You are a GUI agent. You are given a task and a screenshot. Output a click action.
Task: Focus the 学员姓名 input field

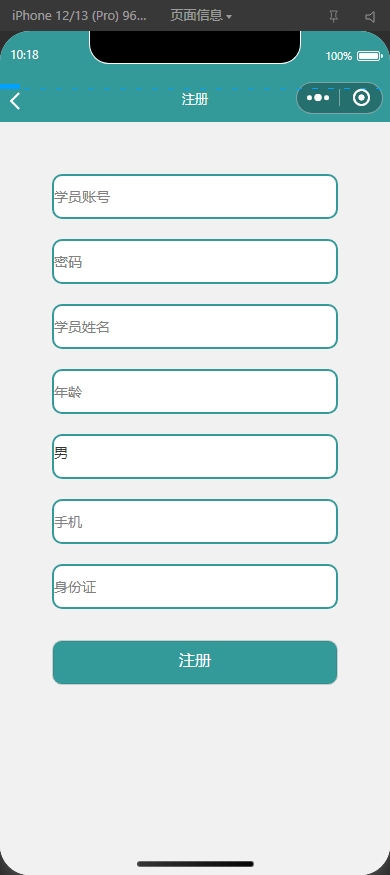pyautogui.click(x=195, y=326)
